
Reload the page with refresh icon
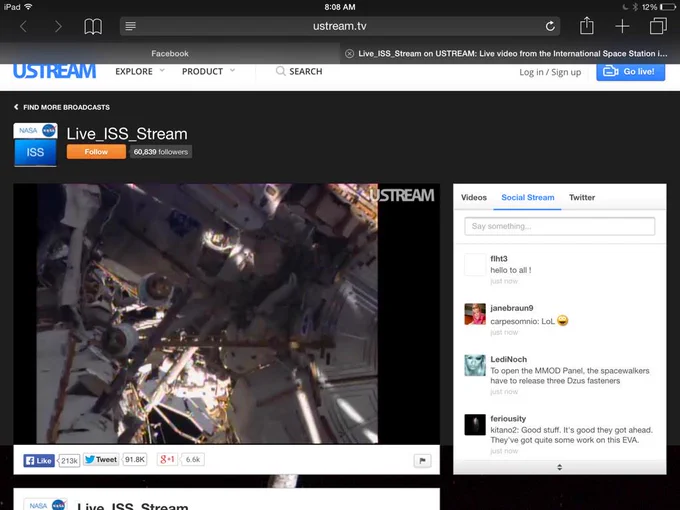550,26
